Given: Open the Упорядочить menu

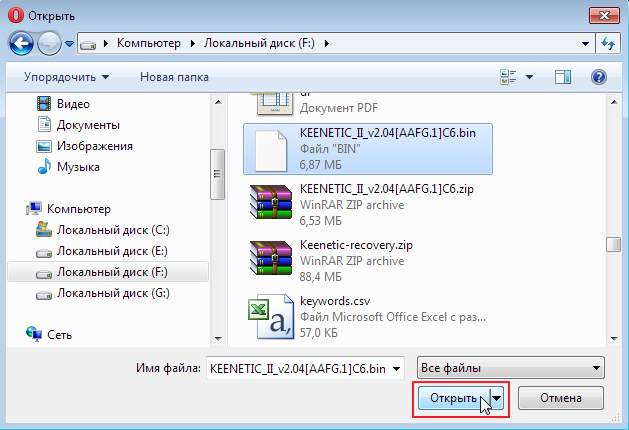Looking at the screenshot, I should pyautogui.click(x=66, y=77).
